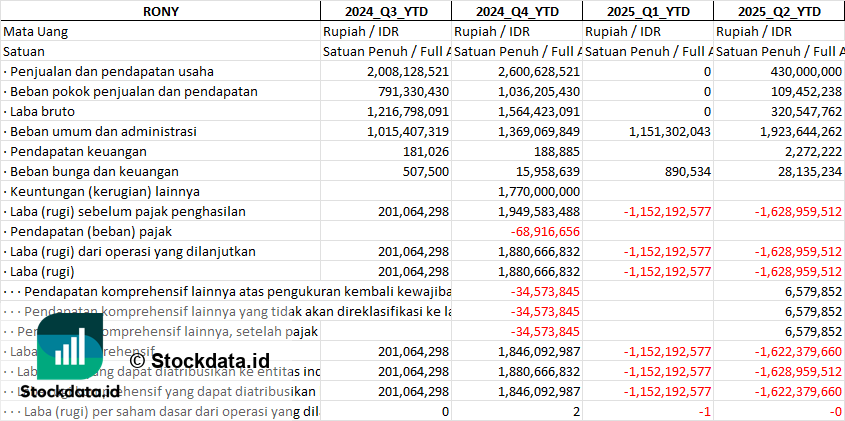Select cell value 791,330,430

click(x=415, y=92)
